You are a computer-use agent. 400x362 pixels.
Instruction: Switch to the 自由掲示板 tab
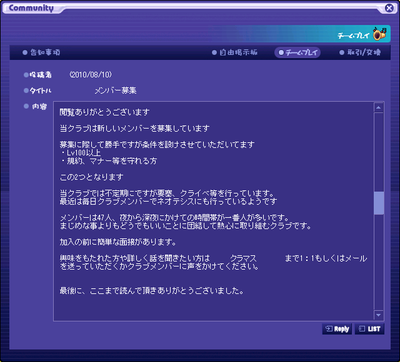tap(235, 53)
